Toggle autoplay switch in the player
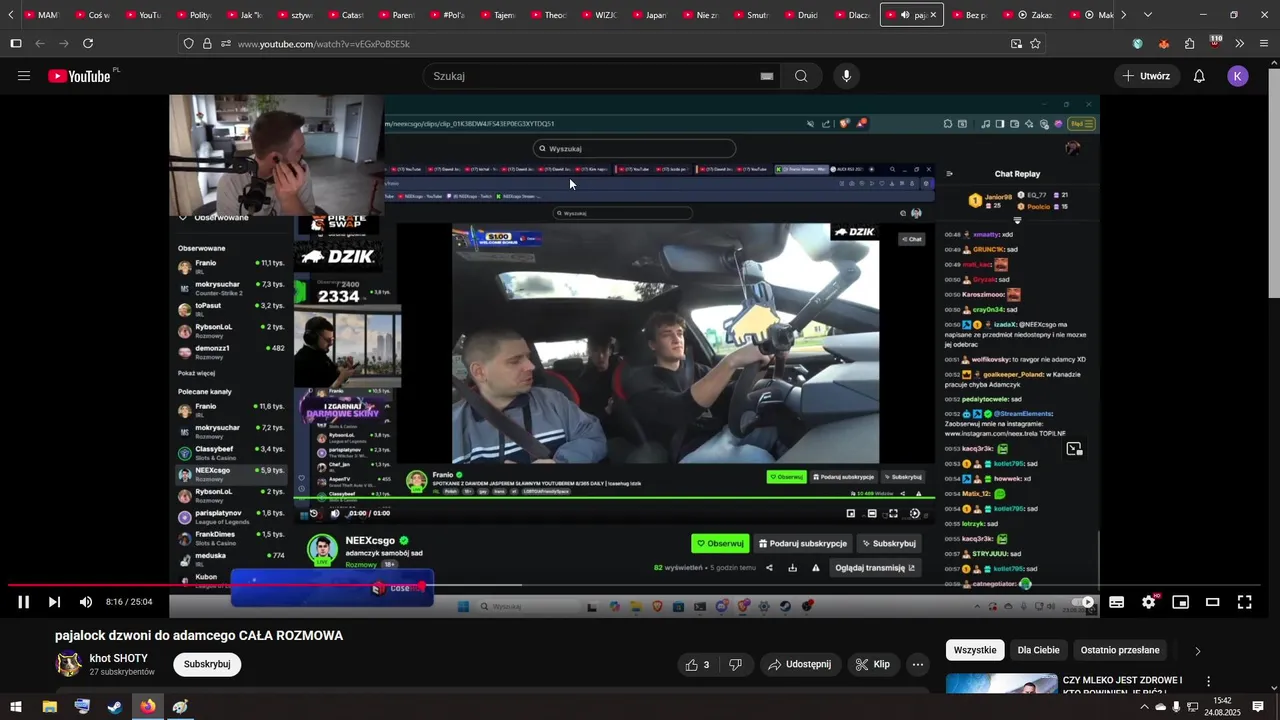Viewport: 1280px width, 720px height. [x=1084, y=602]
